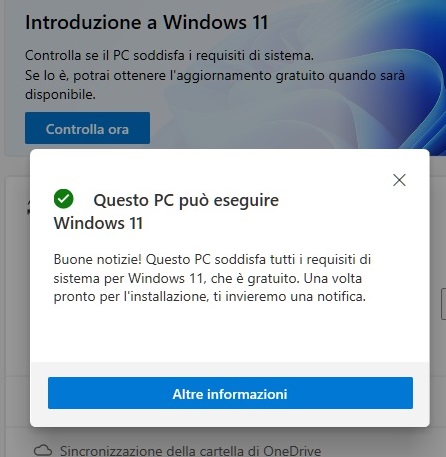The height and width of the screenshot is (457, 446).
Task: Click the green checkmark success icon
Action: click(x=63, y=199)
